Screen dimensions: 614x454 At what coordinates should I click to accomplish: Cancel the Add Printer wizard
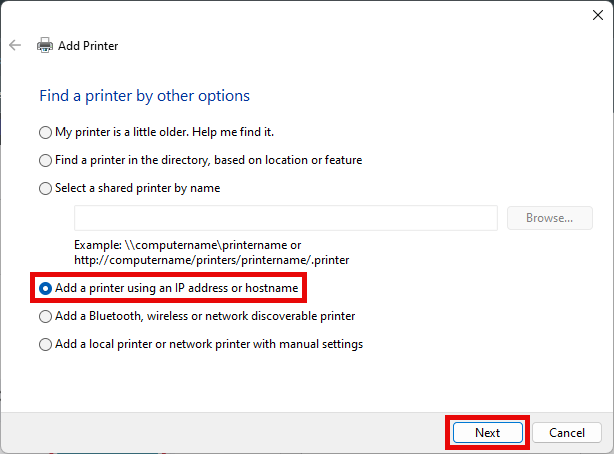566,432
